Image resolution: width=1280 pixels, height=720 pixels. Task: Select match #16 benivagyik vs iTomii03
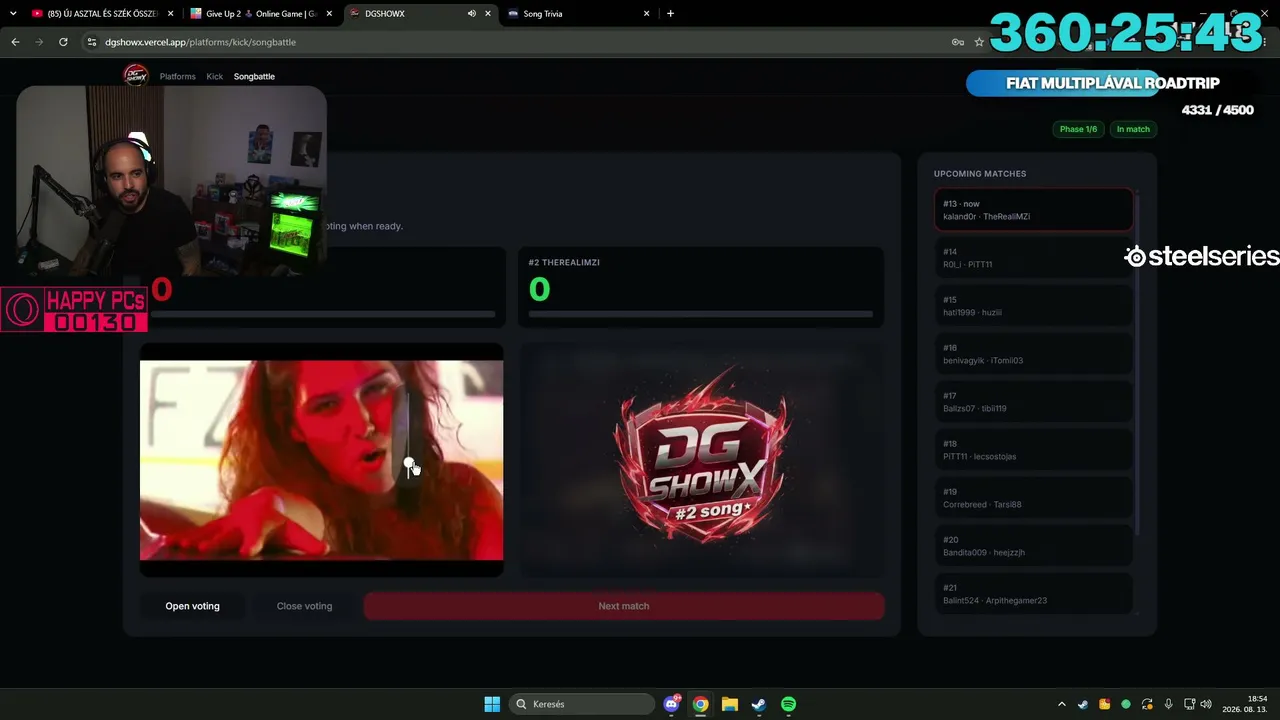1034,354
